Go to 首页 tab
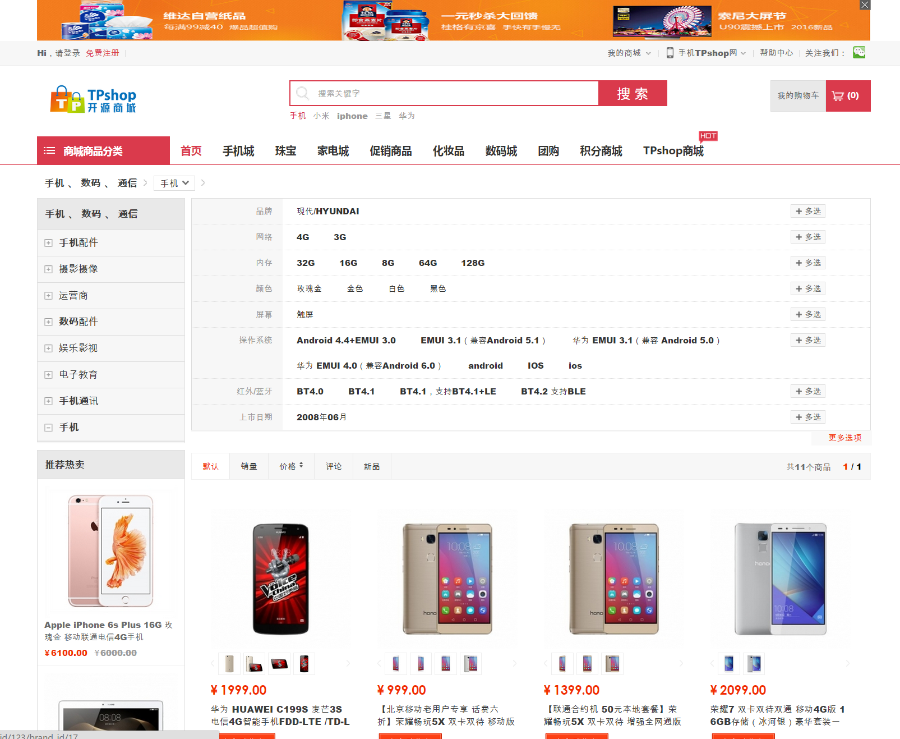The width and height of the screenshot is (900, 739). pos(191,151)
